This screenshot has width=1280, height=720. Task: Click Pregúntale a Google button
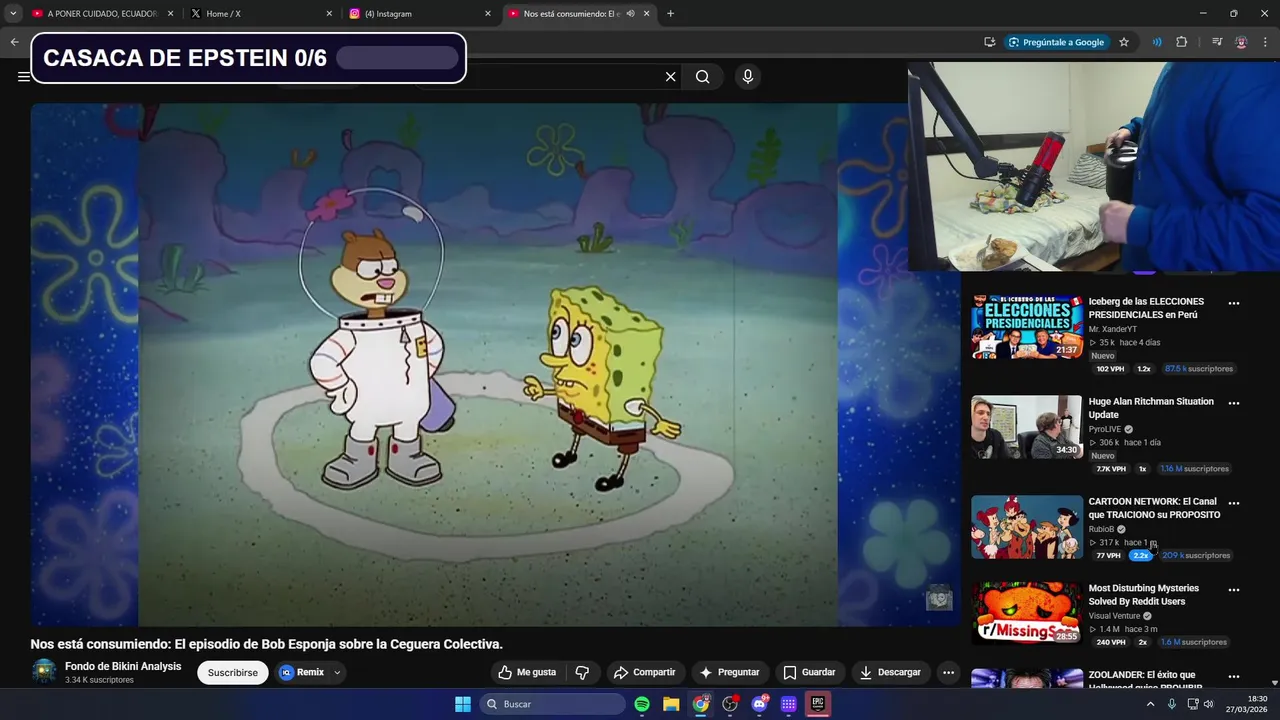1056,42
